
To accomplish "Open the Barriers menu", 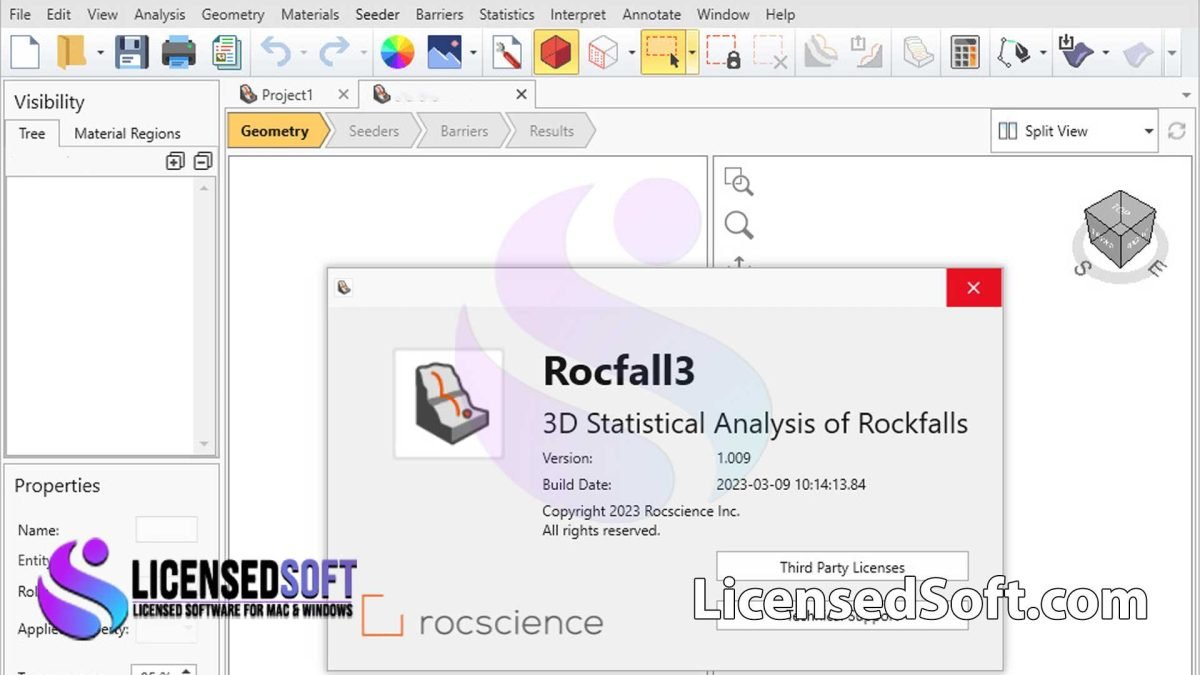I will (x=439, y=14).
